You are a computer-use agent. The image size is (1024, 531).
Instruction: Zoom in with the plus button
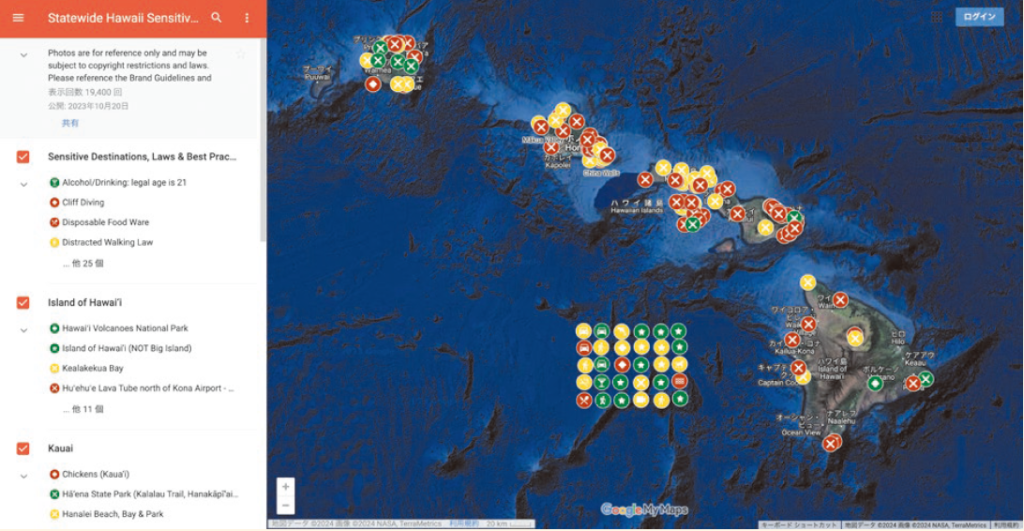[x=285, y=487]
